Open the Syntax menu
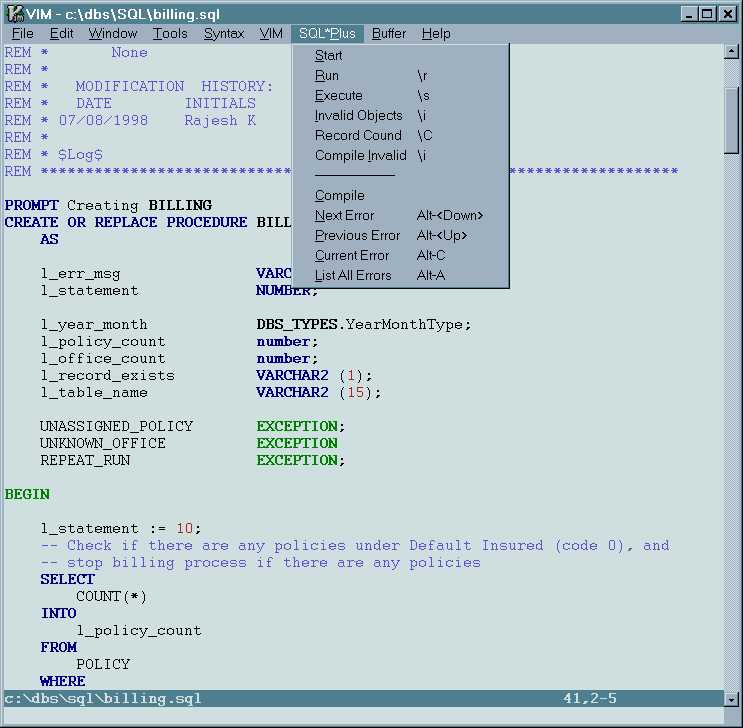The image size is (743, 728). 224,33
